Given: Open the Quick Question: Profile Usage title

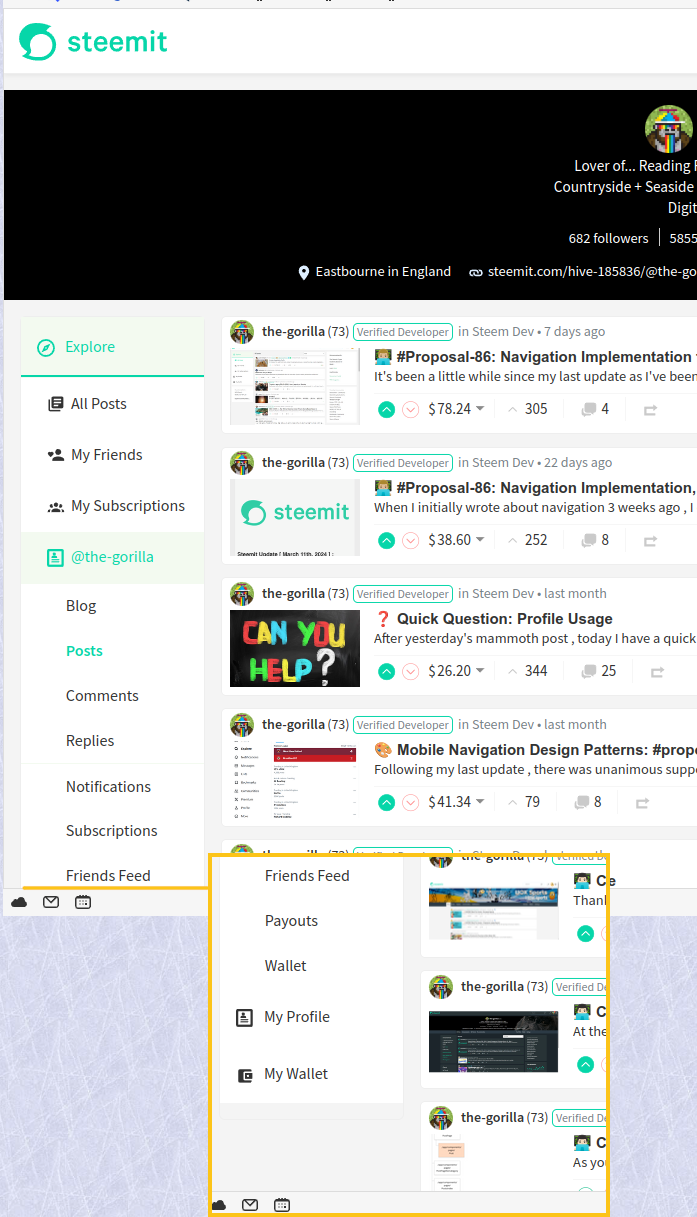Looking at the screenshot, I should click(504, 619).
